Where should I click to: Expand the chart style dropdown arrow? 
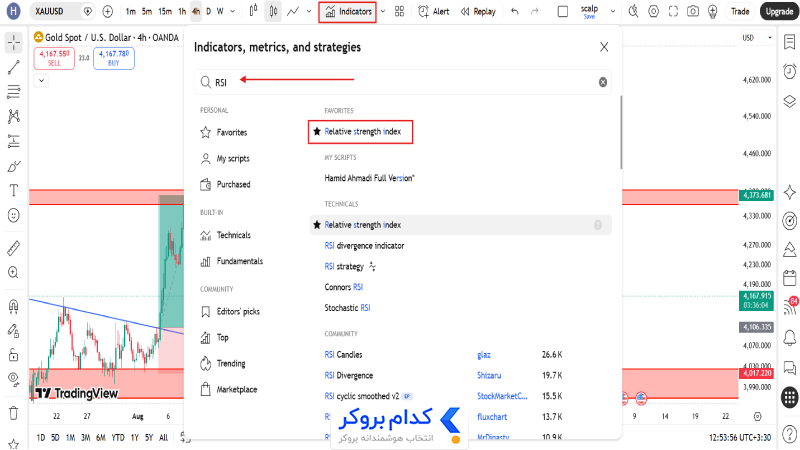point(309,11)
